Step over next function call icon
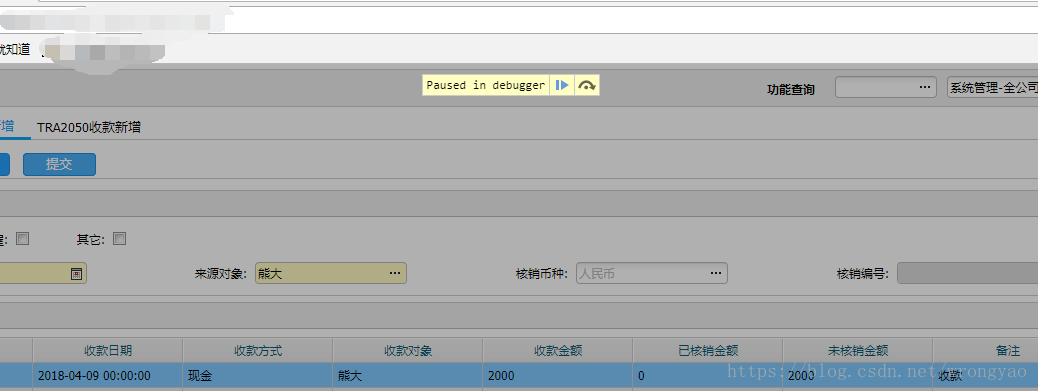Screen dimensions: 1038x391 click(x=587, y=85)
